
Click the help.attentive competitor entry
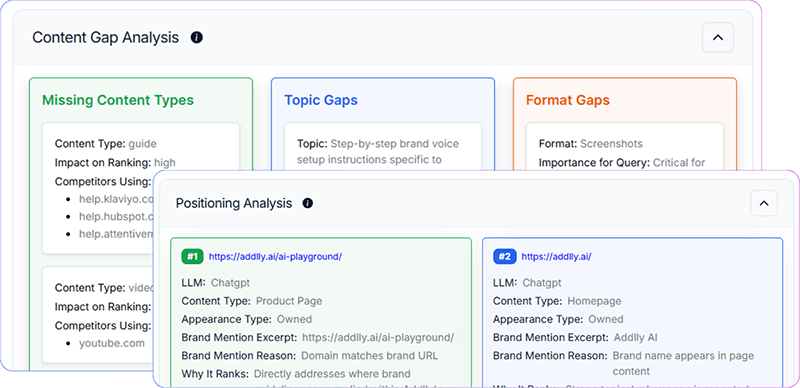116,234
